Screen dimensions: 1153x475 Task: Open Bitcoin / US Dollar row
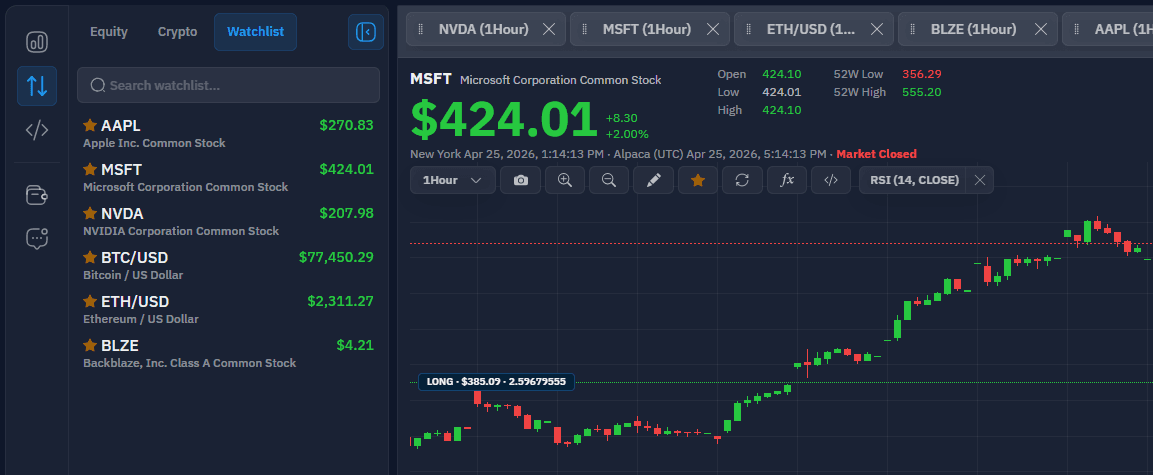(x=229, y=265)
